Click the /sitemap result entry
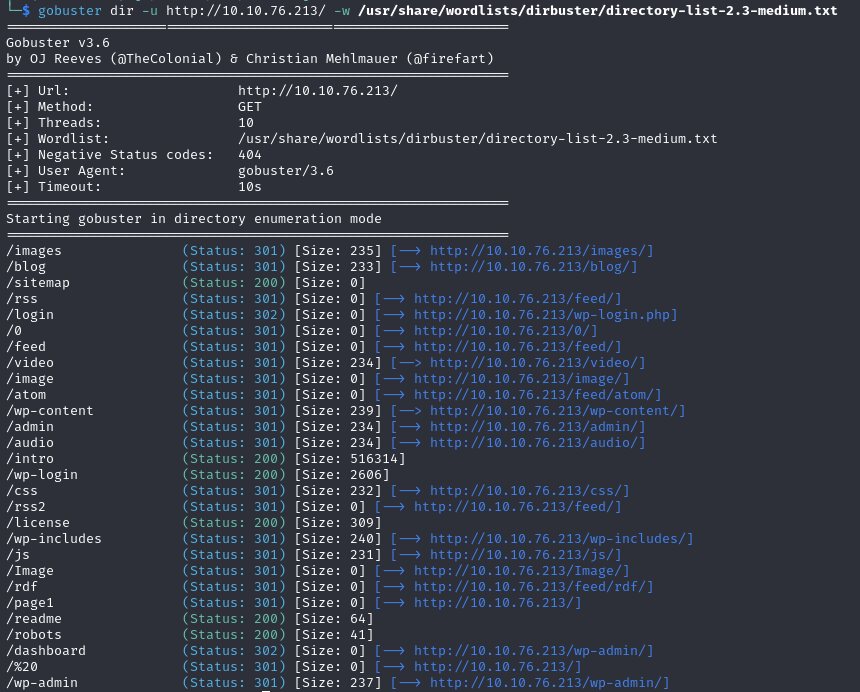The height and width of the screenshot is (692, 860). coord(38,283)
